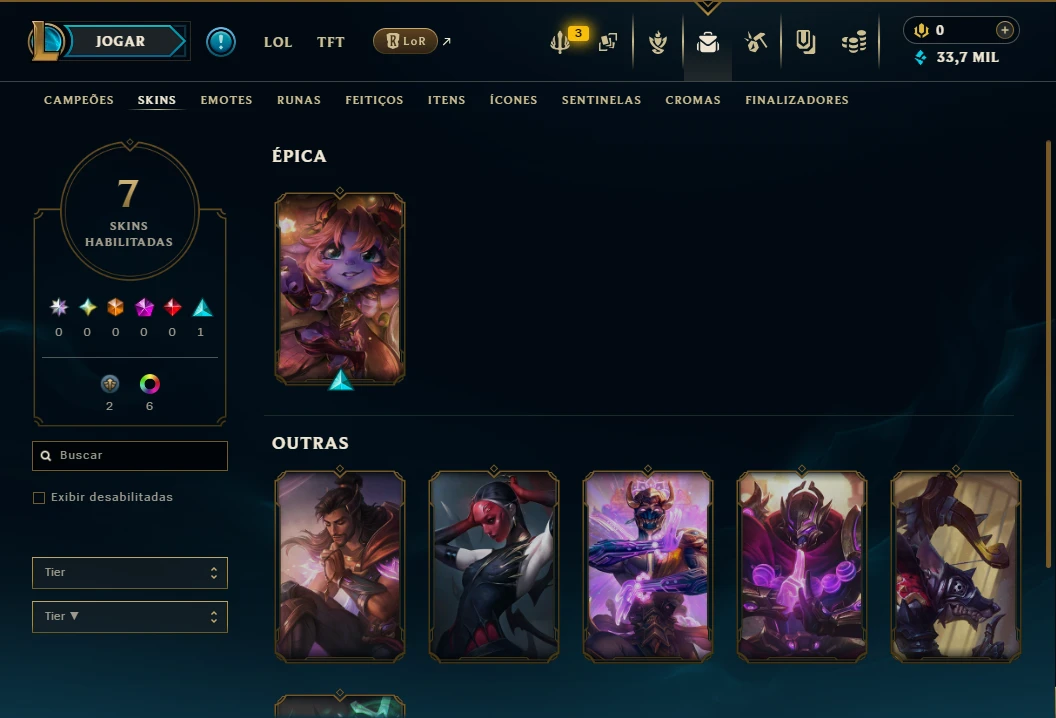The image size is (1056, 718).
Task: Open the Clash trophy icon with badge
Action: click(x=561, y=42)
